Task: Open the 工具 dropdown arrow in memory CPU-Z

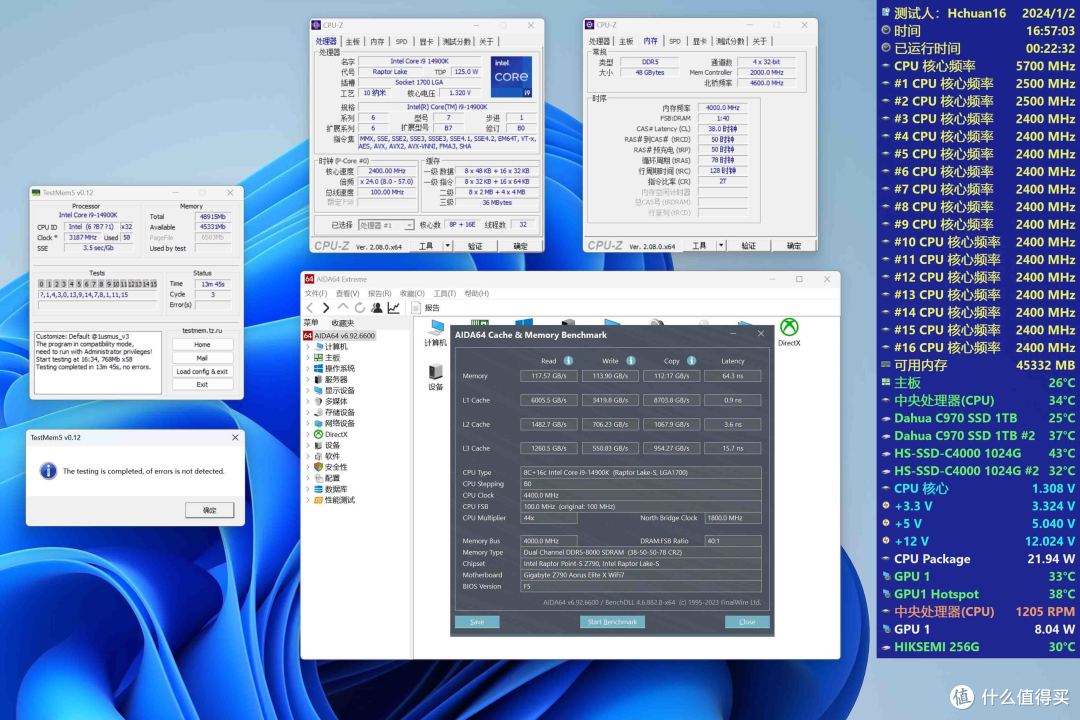Action: click(x=721, y=245)
